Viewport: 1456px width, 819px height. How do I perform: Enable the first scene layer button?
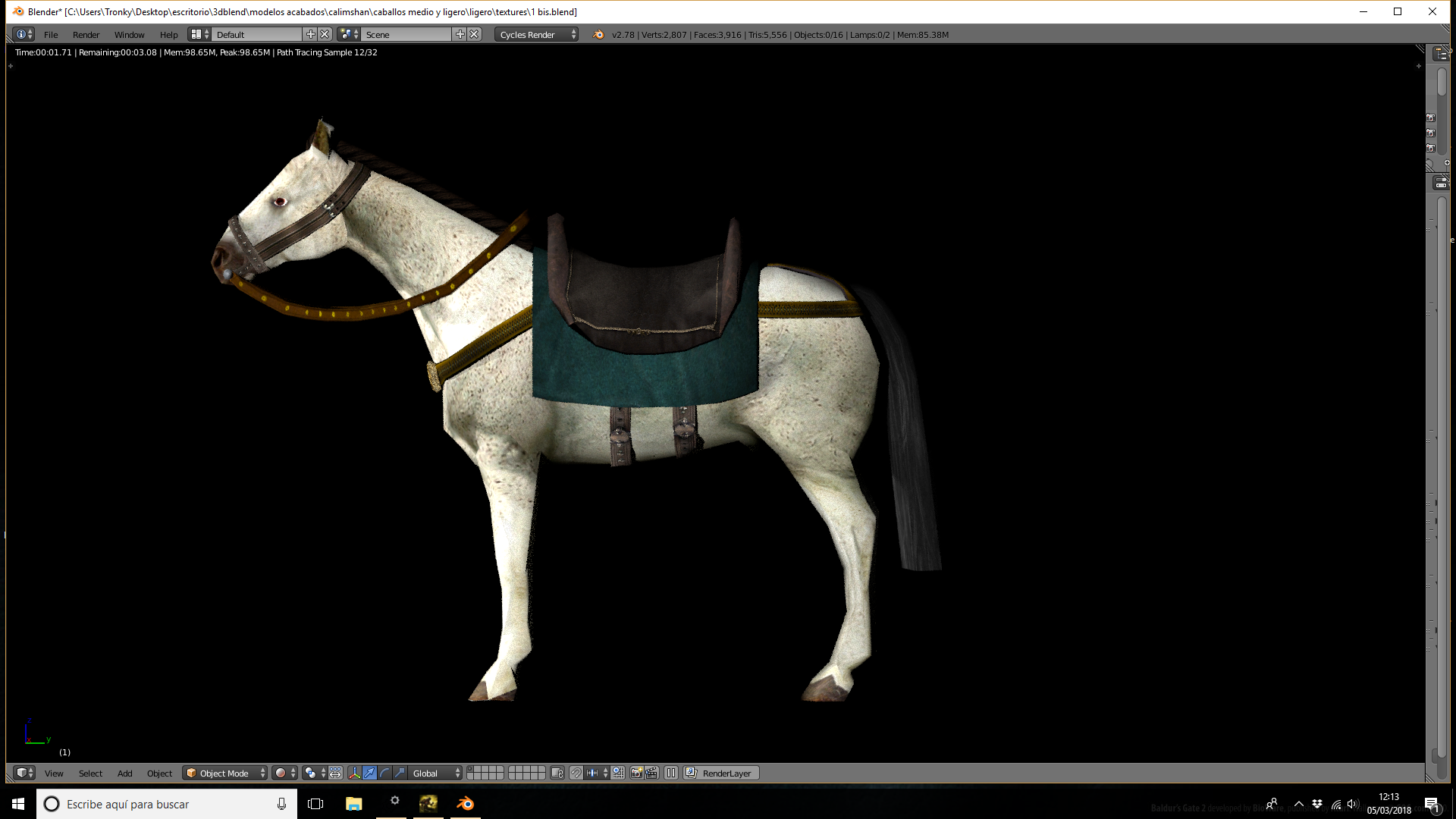click(470, 770)
